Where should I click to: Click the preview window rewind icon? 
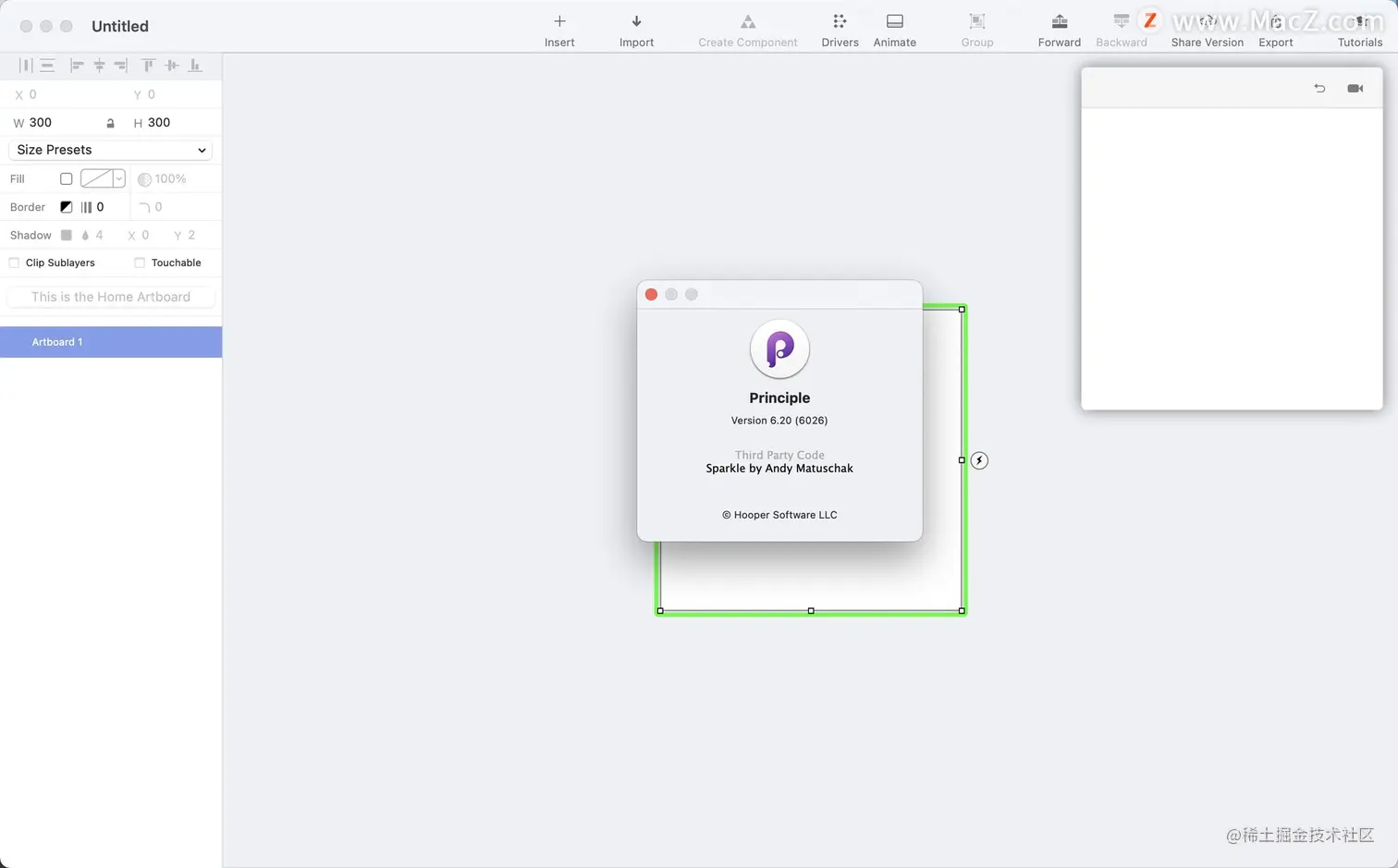pos(1319,88)
